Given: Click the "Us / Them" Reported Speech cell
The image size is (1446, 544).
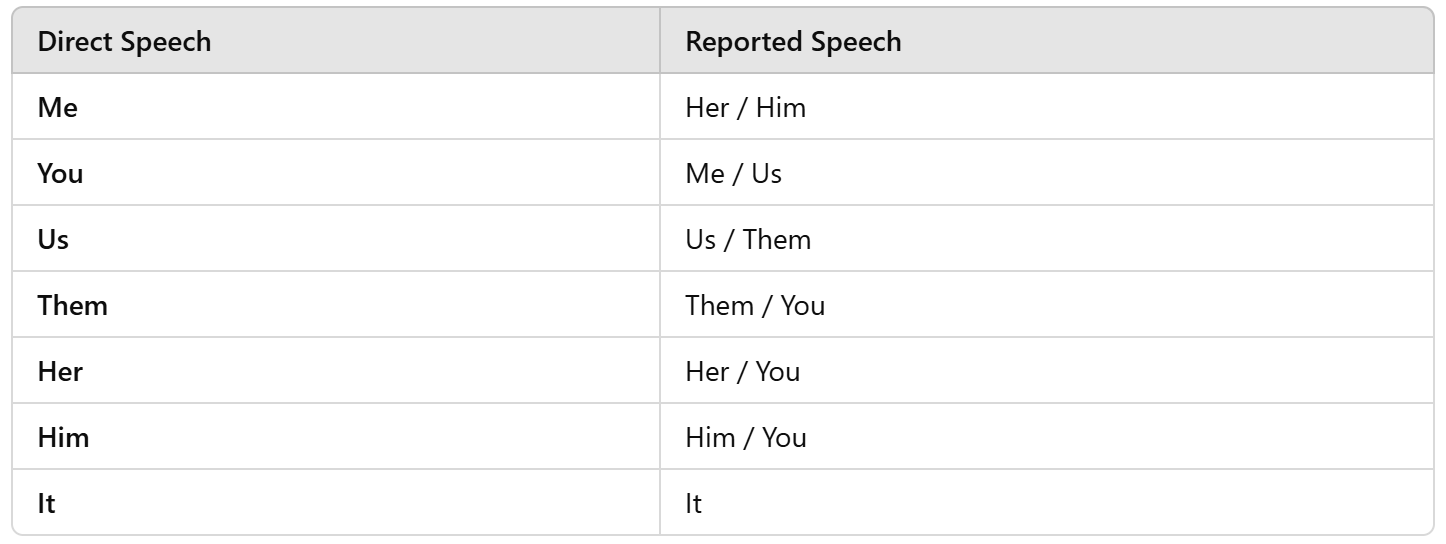Looking at the screenshot, I should (748, 240).
